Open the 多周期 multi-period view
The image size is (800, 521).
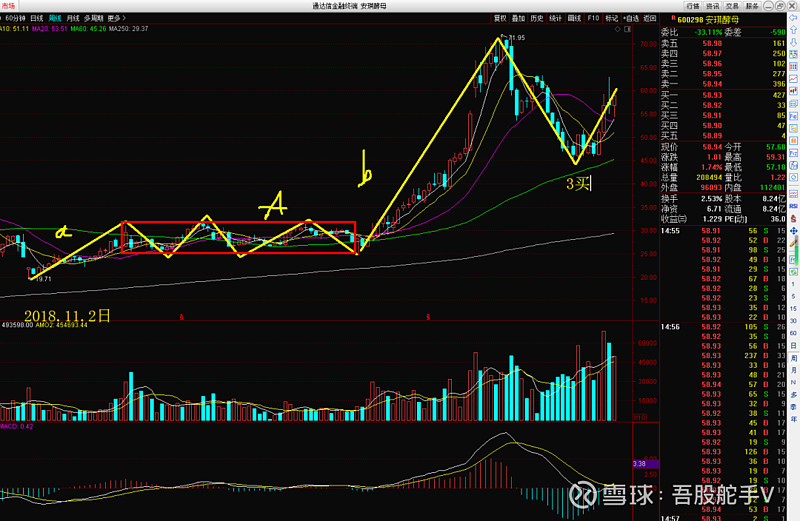(x=94, y=18)
